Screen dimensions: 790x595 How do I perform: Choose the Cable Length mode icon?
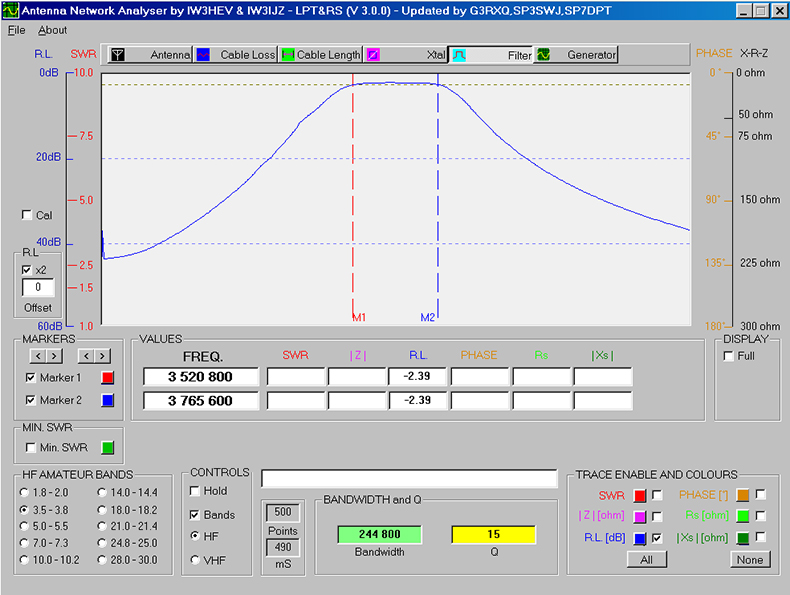pyautogui.click(x=288, y=55)
